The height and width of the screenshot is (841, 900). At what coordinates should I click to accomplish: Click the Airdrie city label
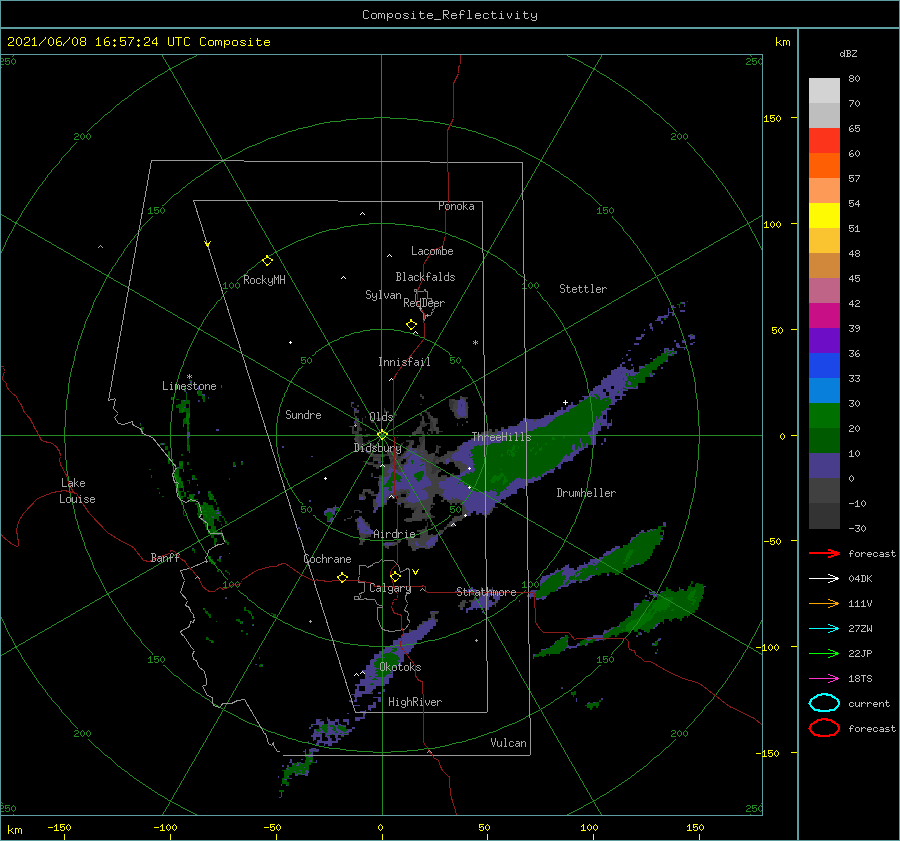pos(394,534)
